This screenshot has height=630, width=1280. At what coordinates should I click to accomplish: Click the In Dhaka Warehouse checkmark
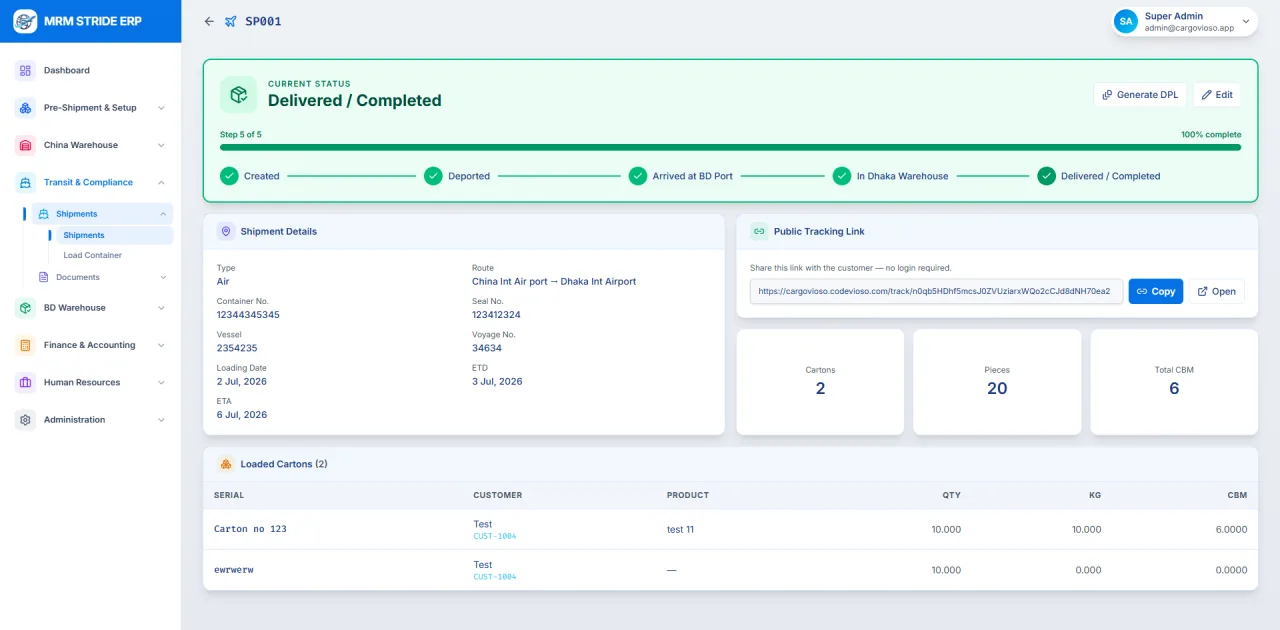(x=842, y=176)
